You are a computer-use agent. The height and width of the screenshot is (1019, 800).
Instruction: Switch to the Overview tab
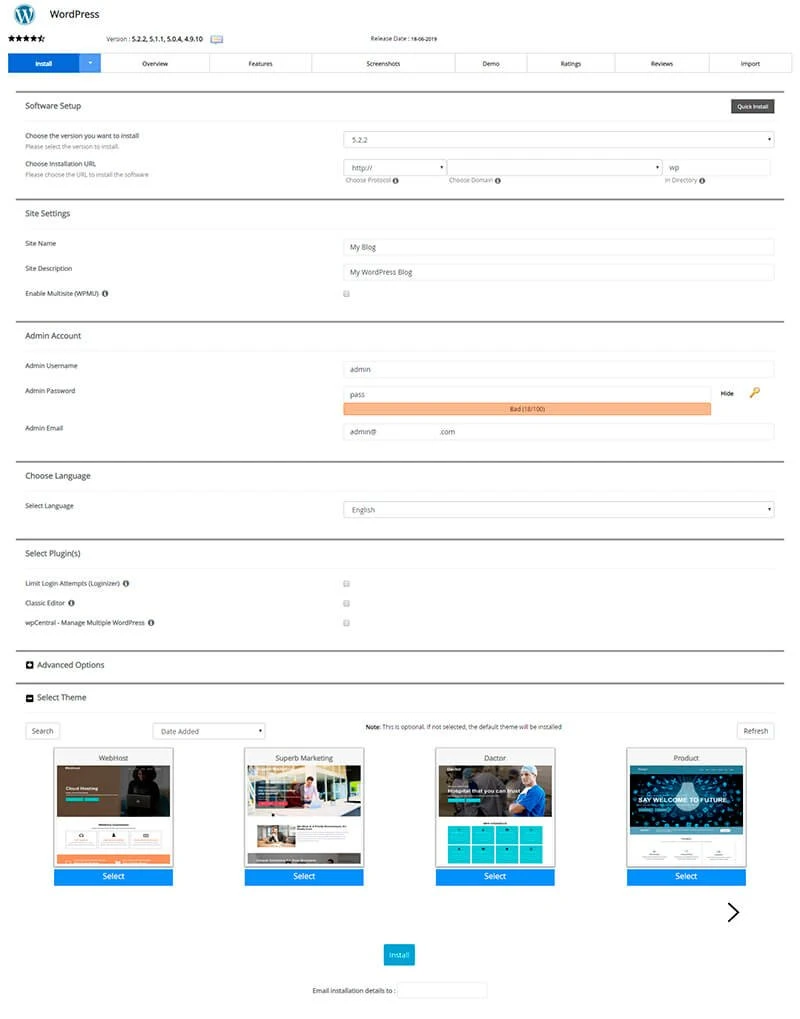coord(155,64)
